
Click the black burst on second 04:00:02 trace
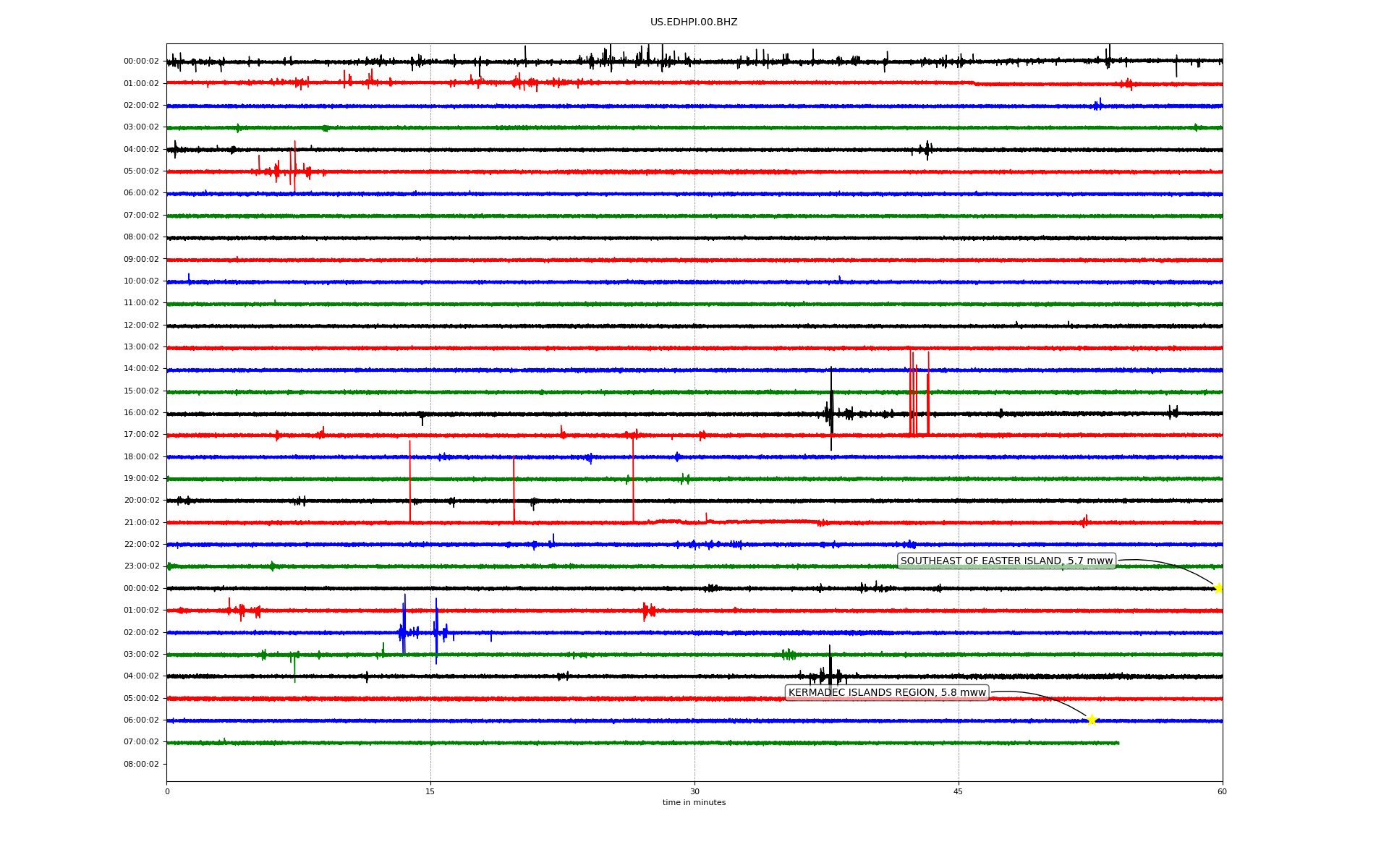[830, 673]
